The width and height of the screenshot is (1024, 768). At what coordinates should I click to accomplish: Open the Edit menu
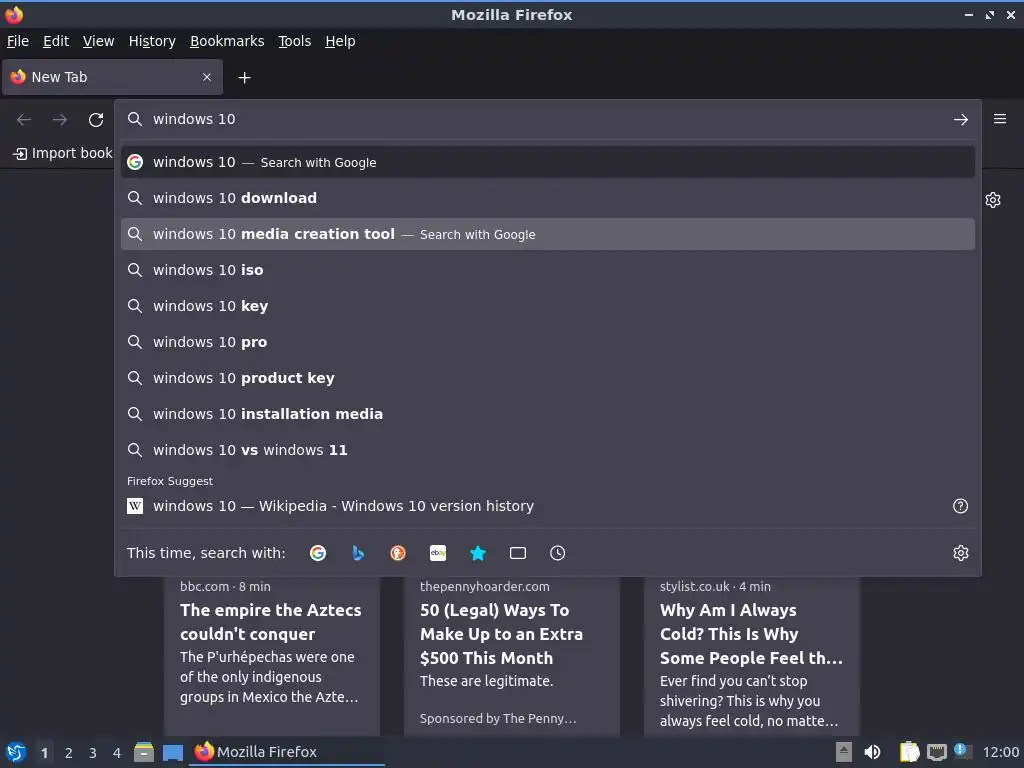56,41
